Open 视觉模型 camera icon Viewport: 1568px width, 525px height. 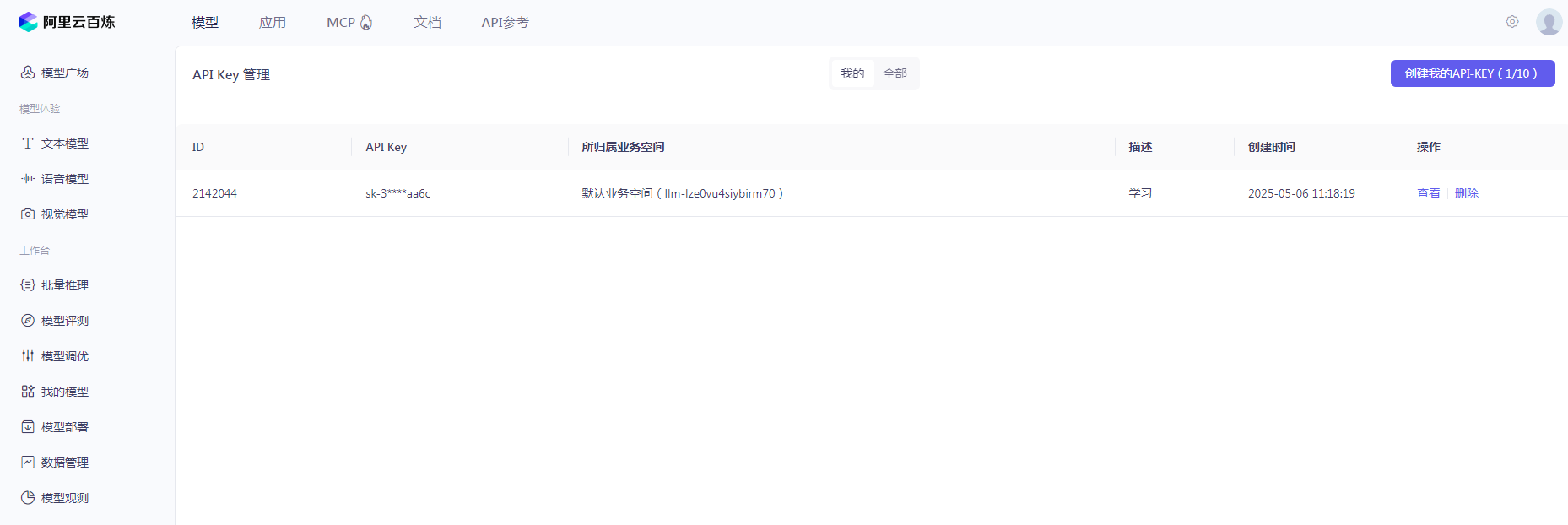tap(28, 214)
